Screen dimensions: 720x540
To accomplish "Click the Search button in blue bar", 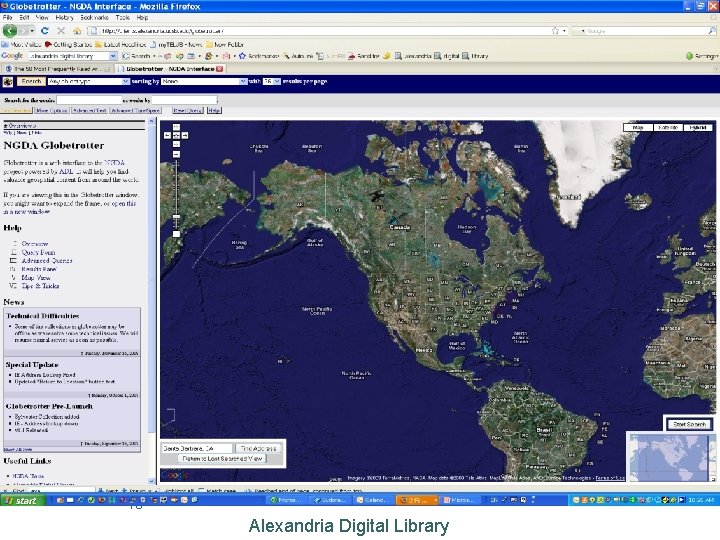I will [x=31, y=82].
